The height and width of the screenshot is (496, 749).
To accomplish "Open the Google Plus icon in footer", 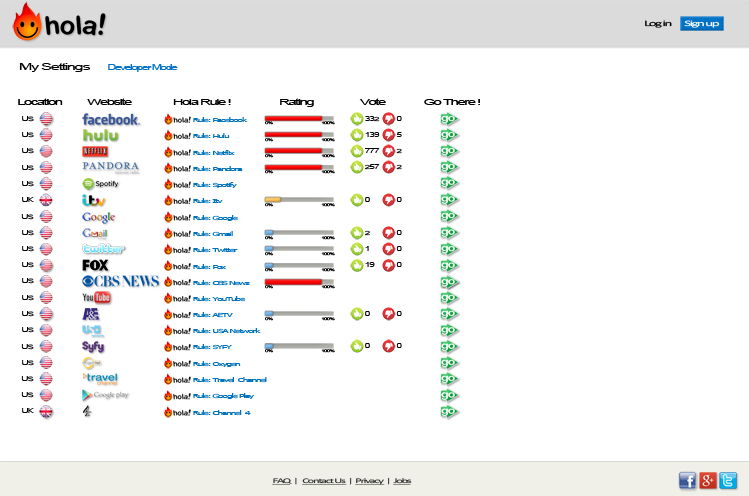I will (x=708, y=480).
